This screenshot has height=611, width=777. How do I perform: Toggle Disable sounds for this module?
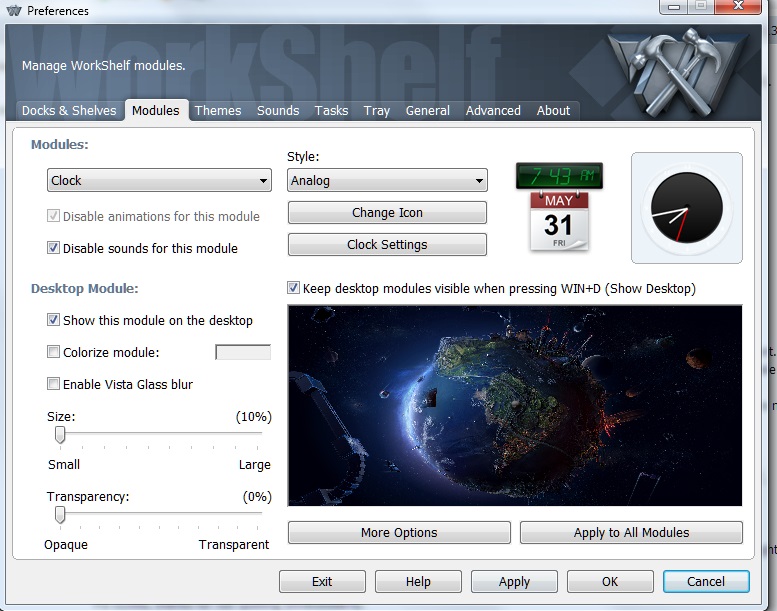click(54, 248)
